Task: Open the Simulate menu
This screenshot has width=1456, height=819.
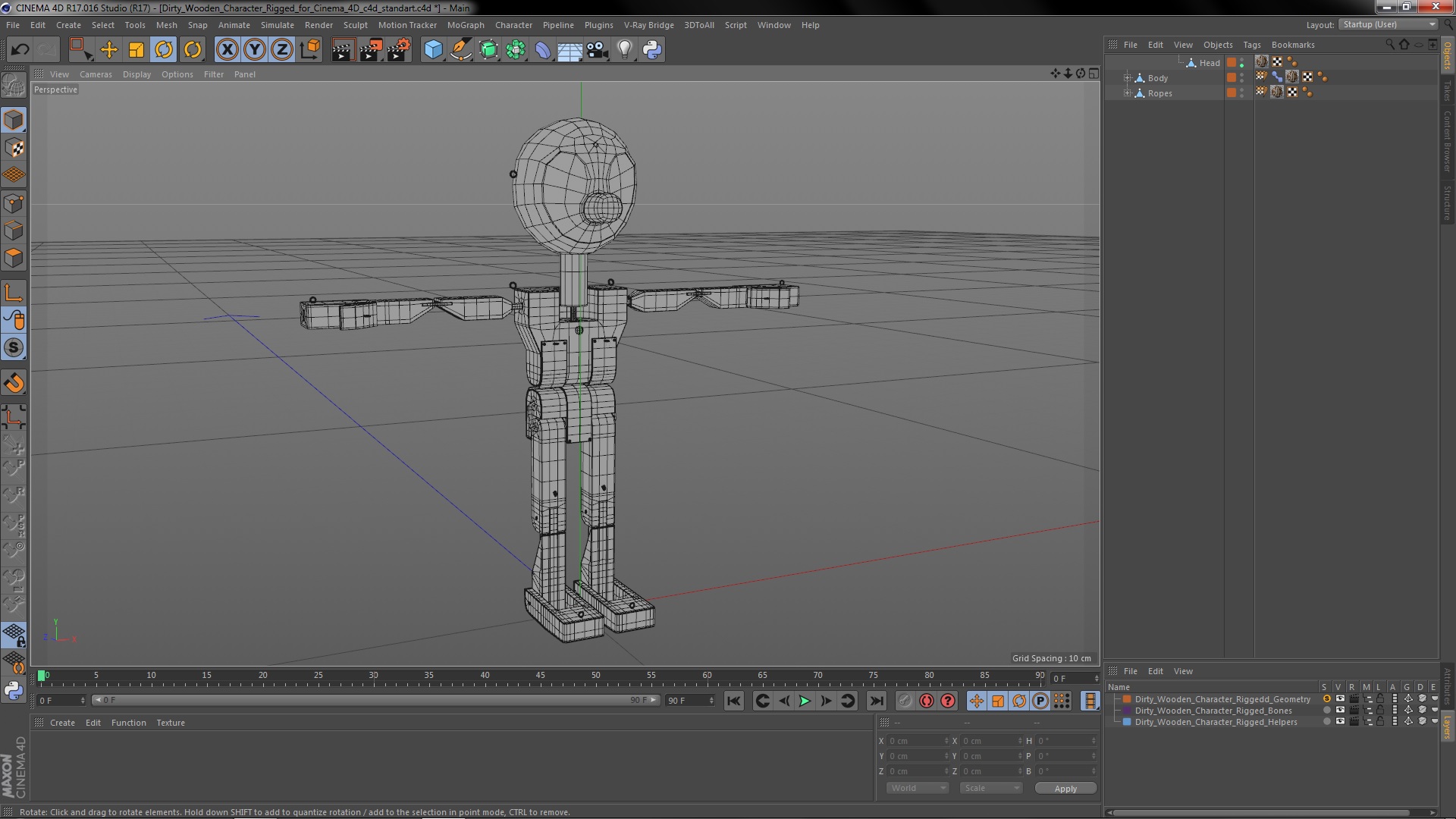Action: (x=278, y=25)
